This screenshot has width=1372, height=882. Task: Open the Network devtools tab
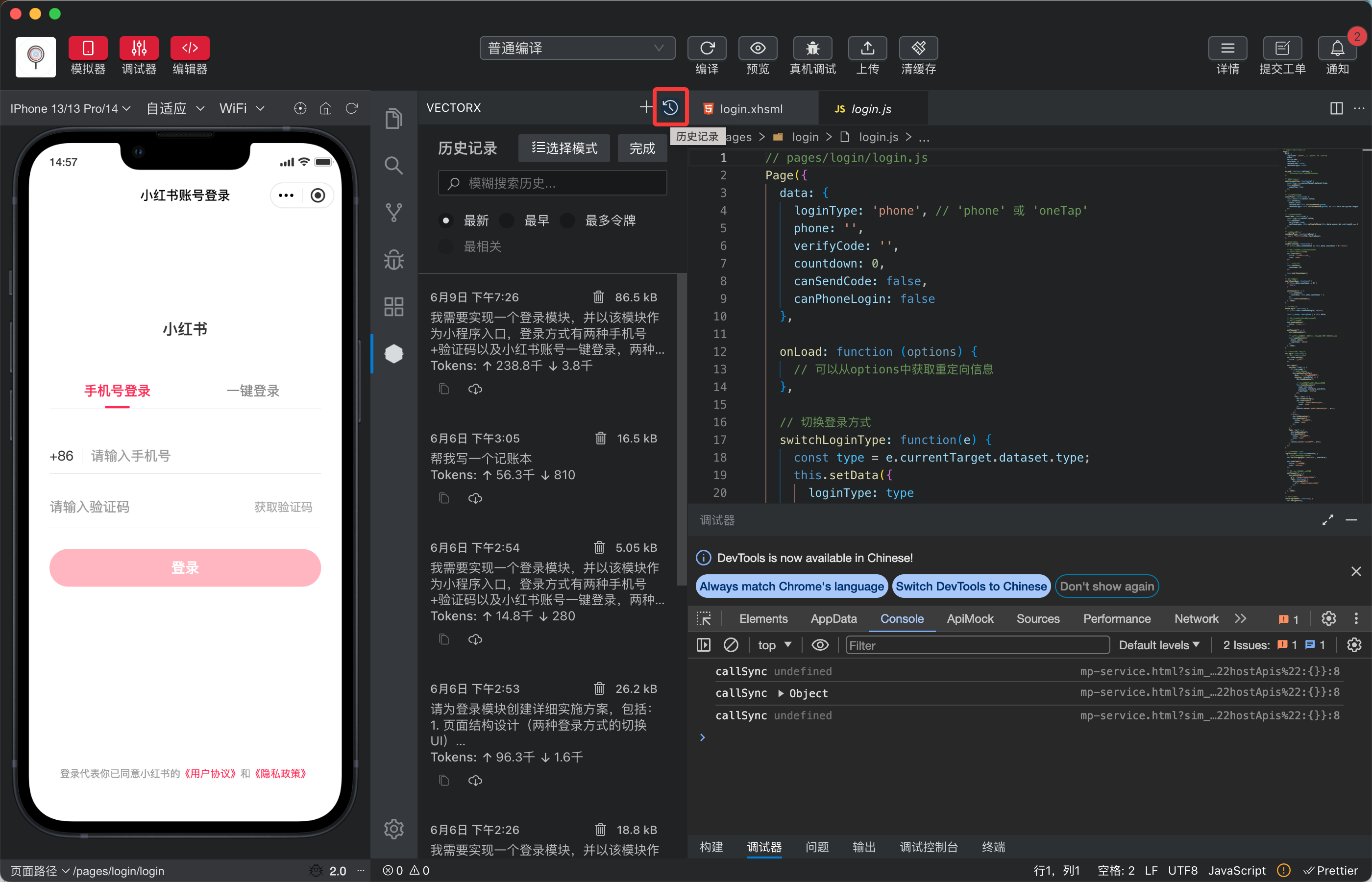pos(1196,618)
